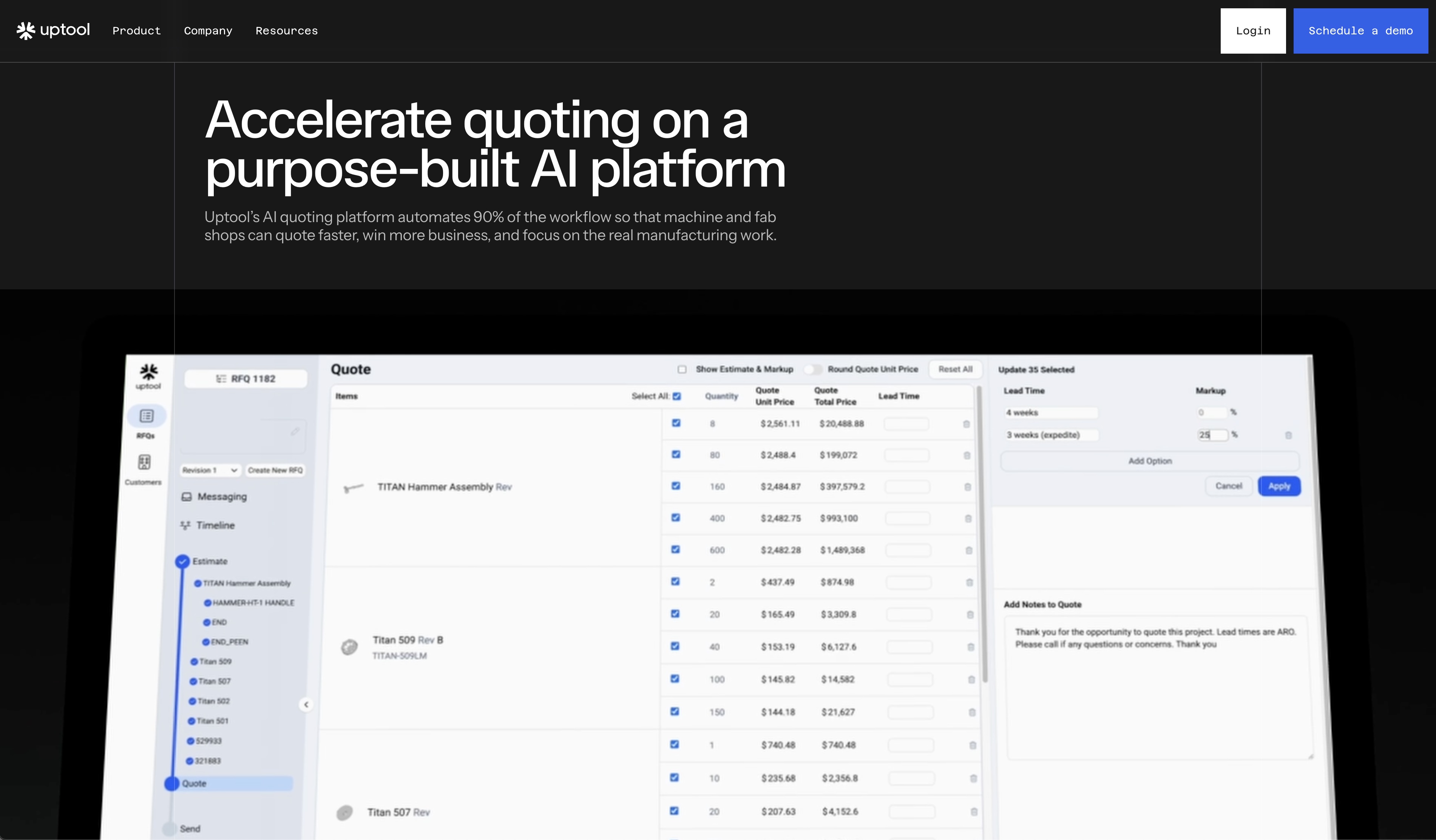Click Reset All button
This screenshot has width=1436, height=840.
point(956,369)
